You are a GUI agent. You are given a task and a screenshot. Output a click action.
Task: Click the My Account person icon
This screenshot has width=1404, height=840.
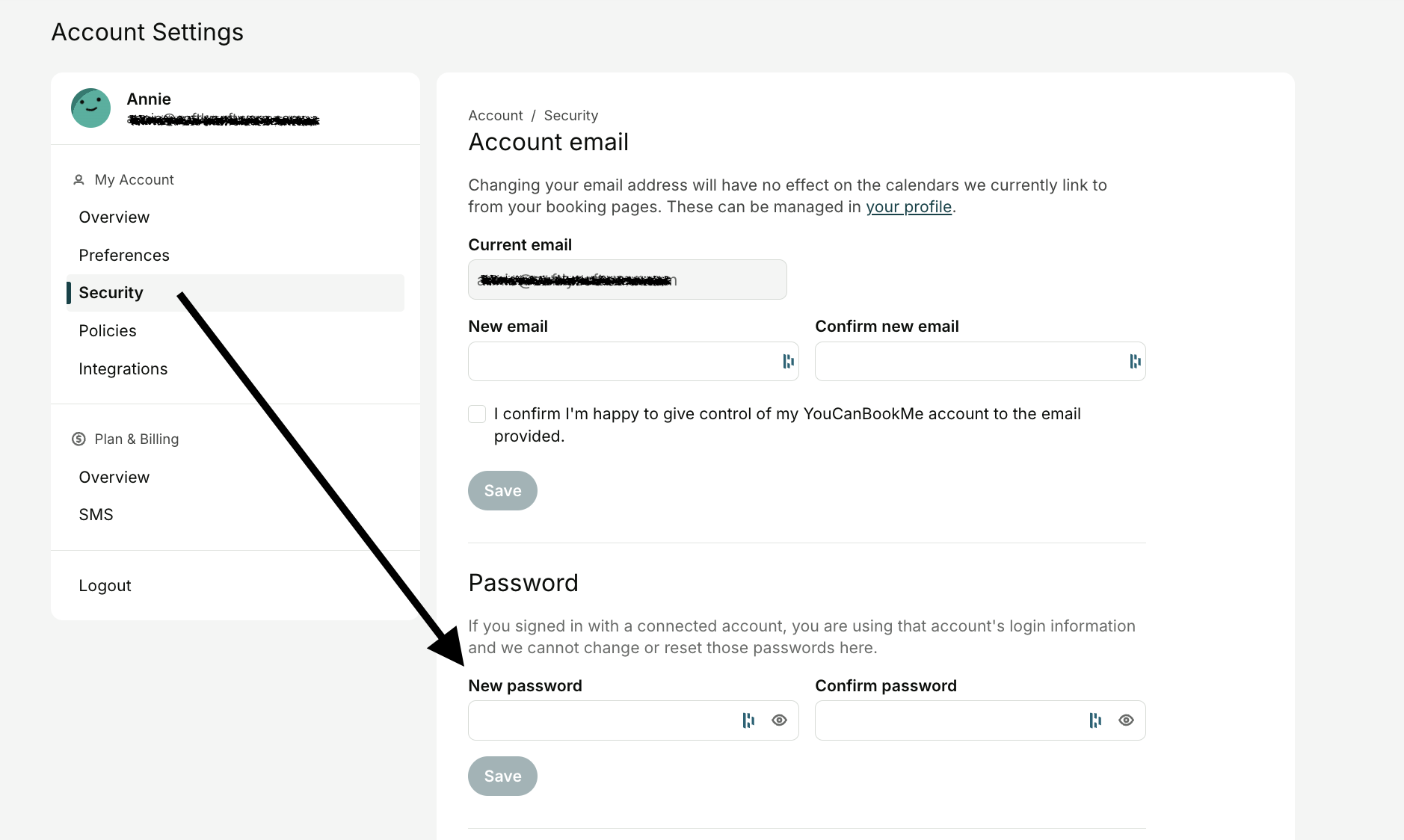[78, 179]
